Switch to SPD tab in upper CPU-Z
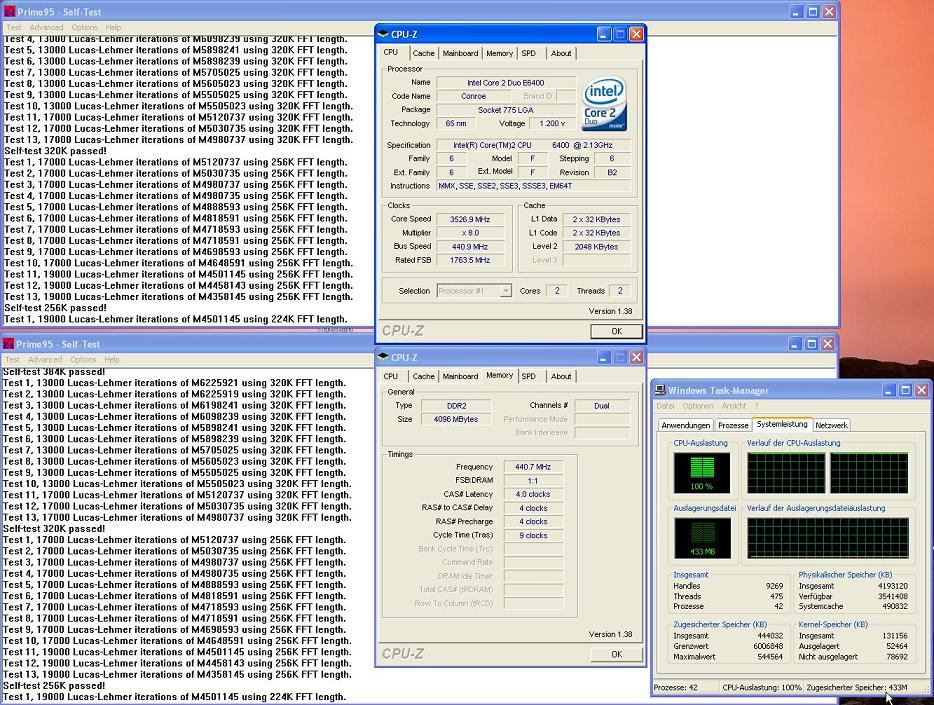The image size is (934, 705). pyautogui.click(x=529, y=54)
